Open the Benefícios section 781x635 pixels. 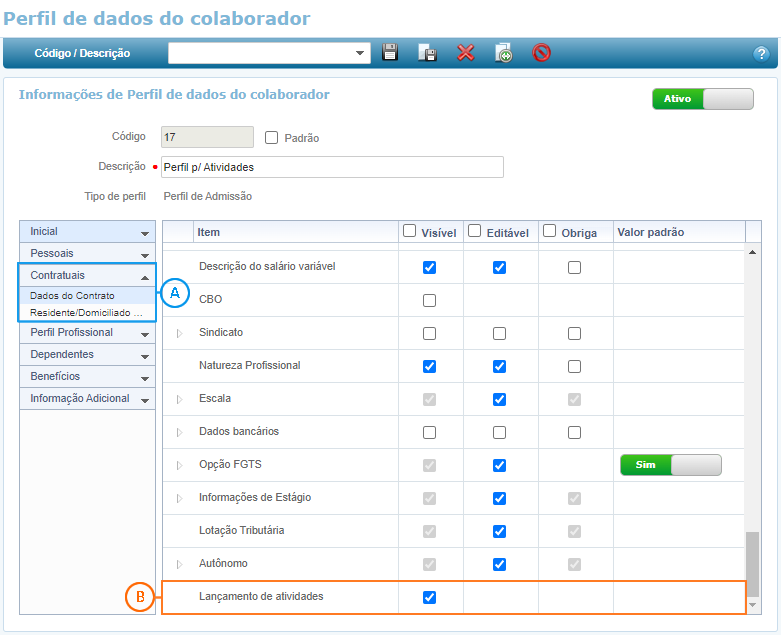pyautogui.click(x=88, y=377)
